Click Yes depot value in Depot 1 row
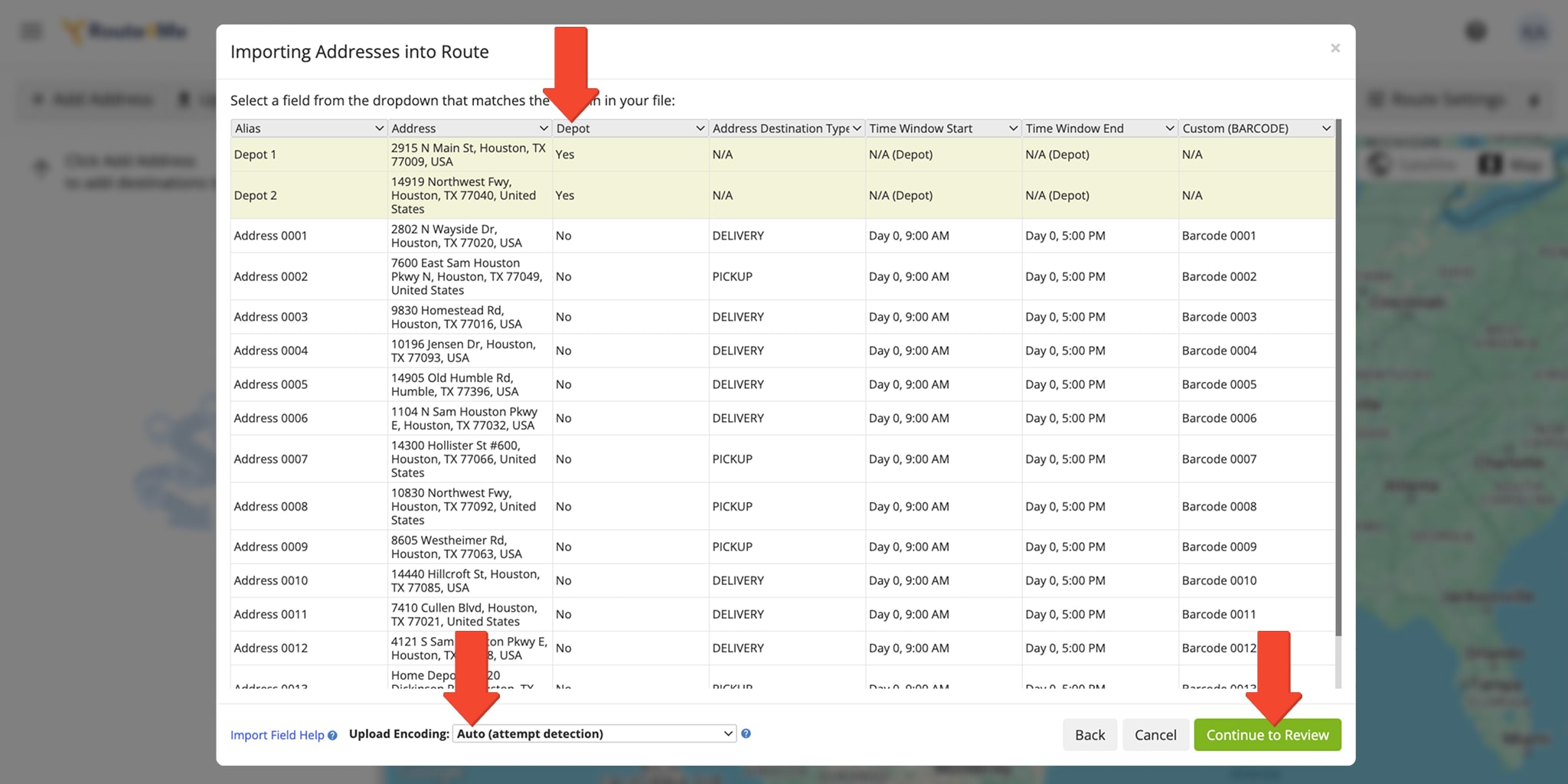The image size is (1568, 784). [630, 155]
